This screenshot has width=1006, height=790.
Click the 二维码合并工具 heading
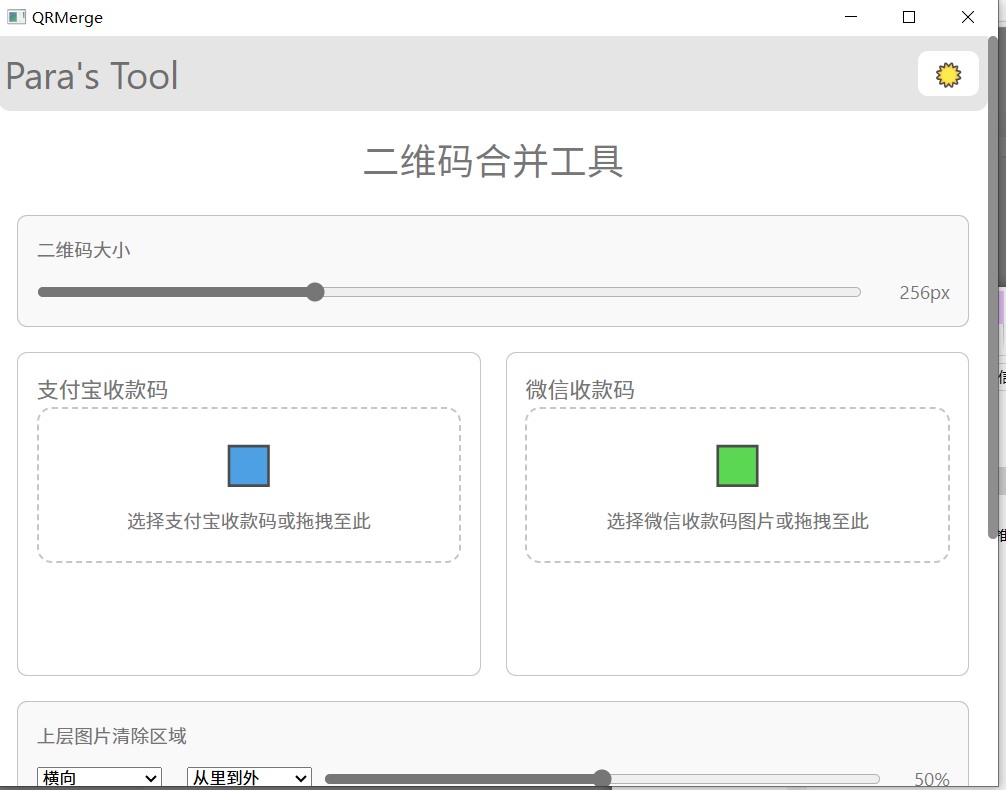(493, 161)
